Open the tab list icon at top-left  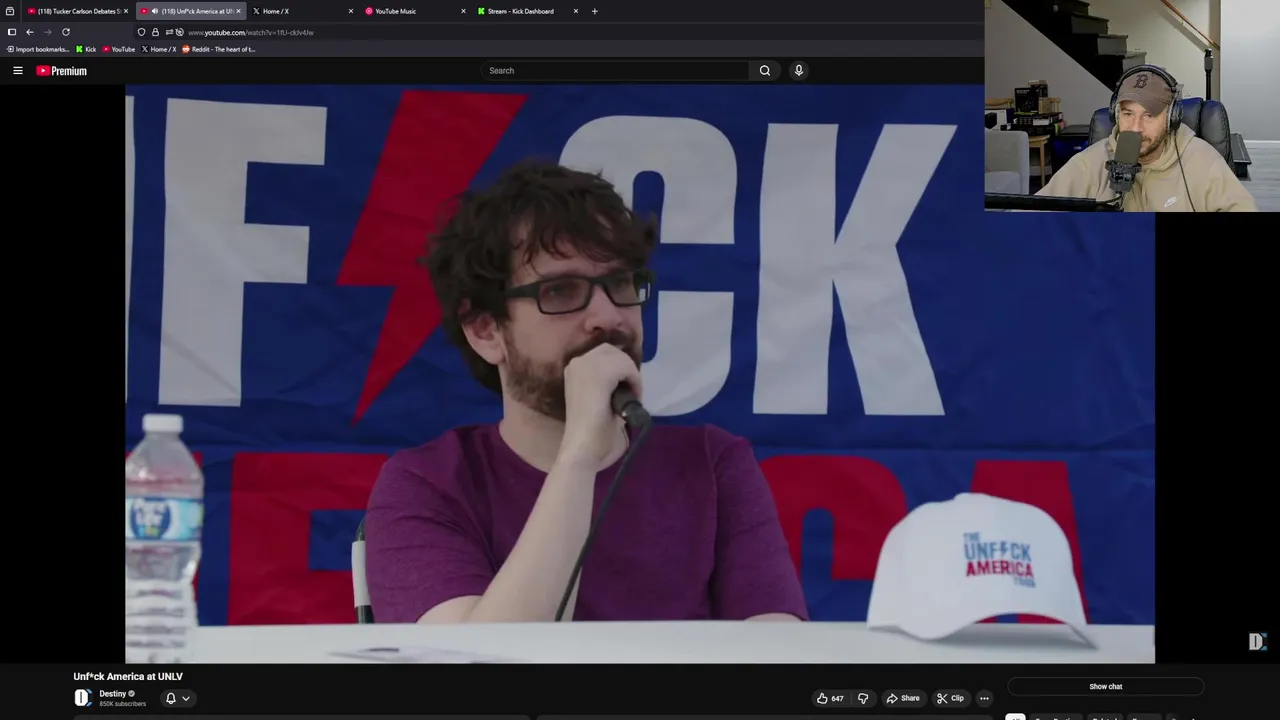tap(10, 11)
